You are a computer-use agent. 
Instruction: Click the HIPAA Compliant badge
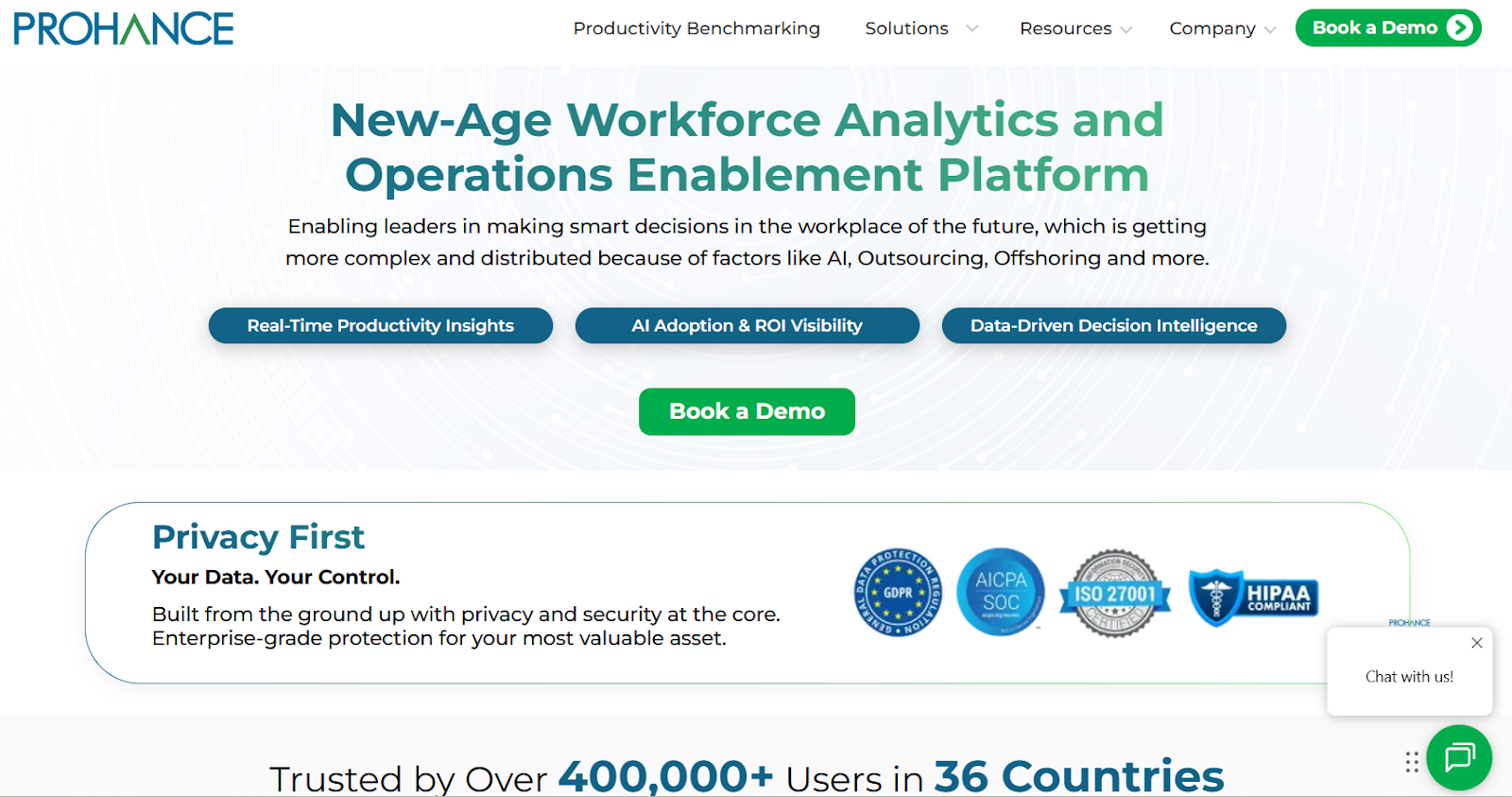(x=1253, y=598)
